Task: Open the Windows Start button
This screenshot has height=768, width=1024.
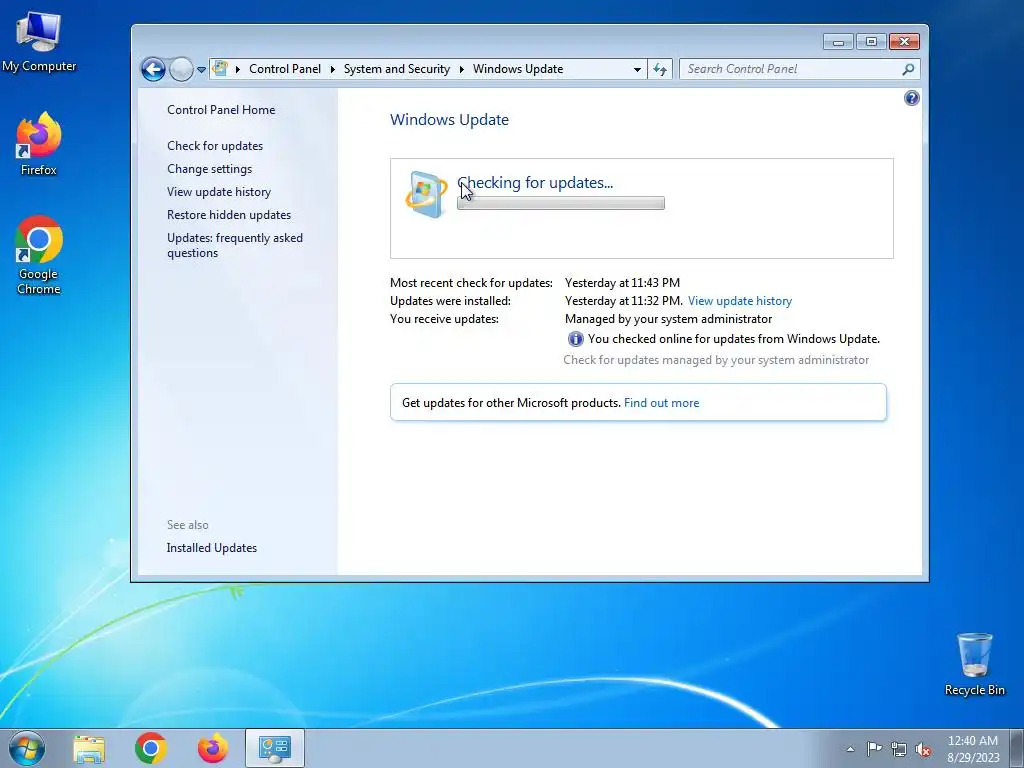Action: [27, 748]
